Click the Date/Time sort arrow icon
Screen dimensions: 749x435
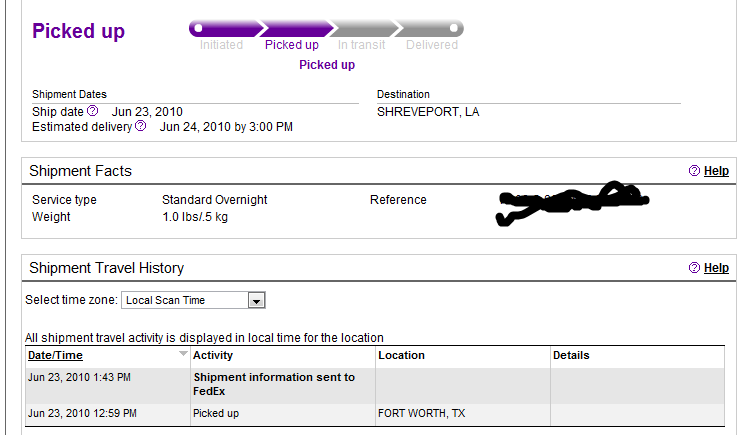point(182,354)
